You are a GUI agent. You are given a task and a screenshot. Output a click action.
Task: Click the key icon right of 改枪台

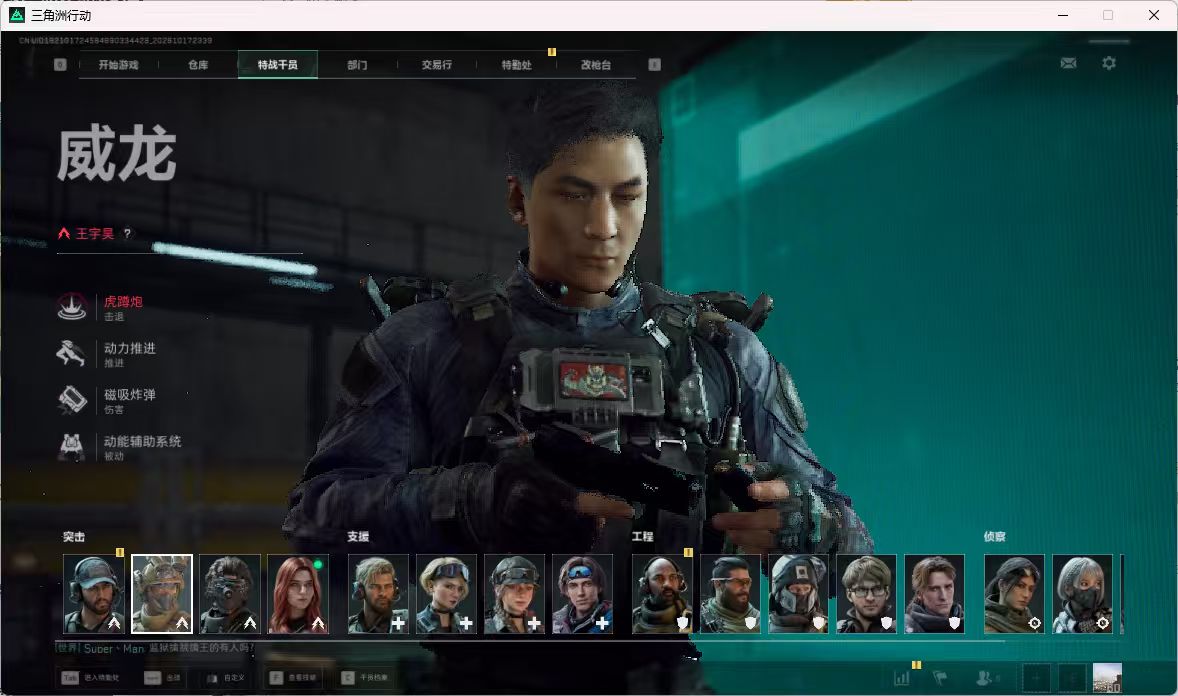[654, 65]
